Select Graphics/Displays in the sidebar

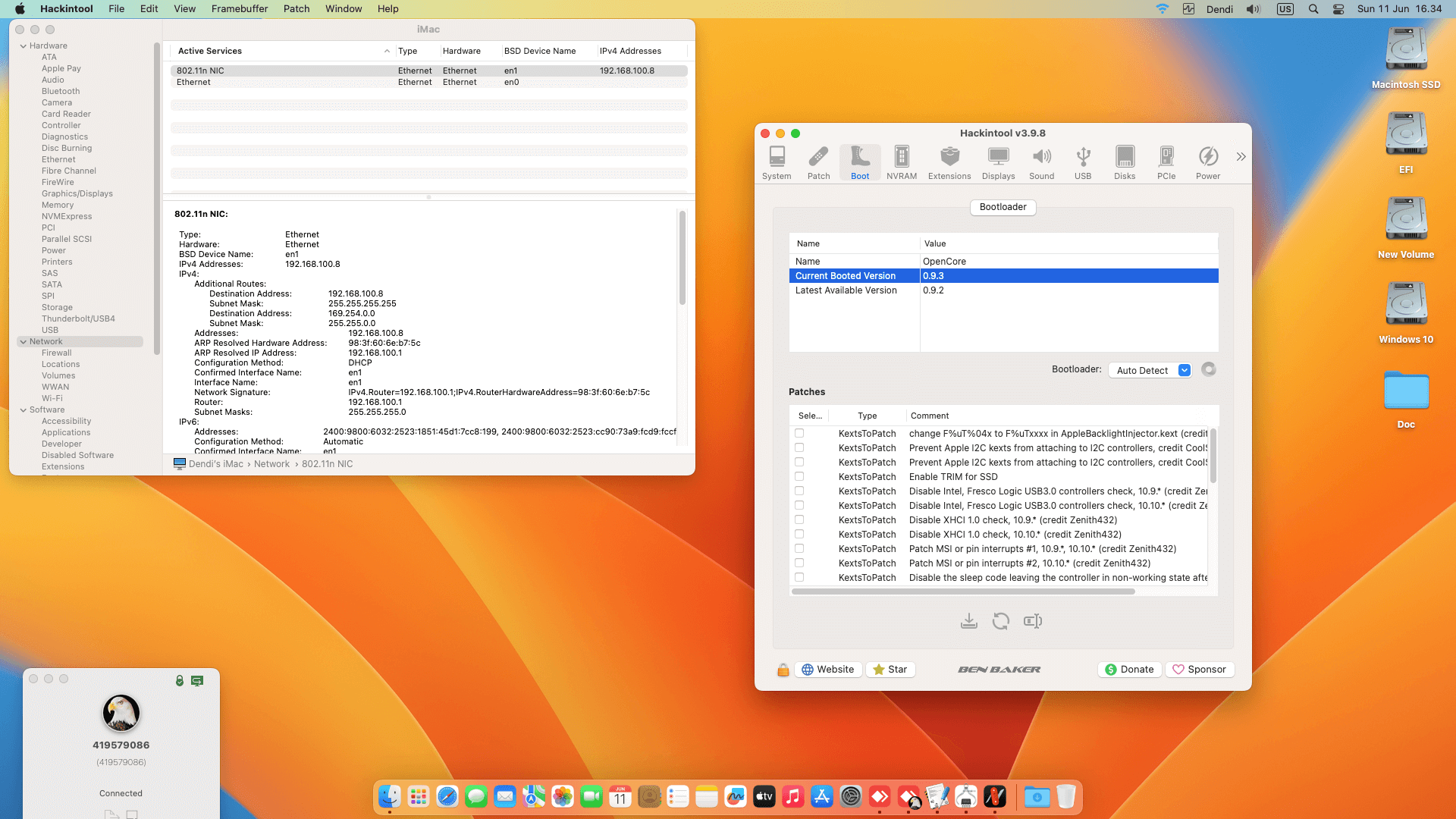click(77, 193)
